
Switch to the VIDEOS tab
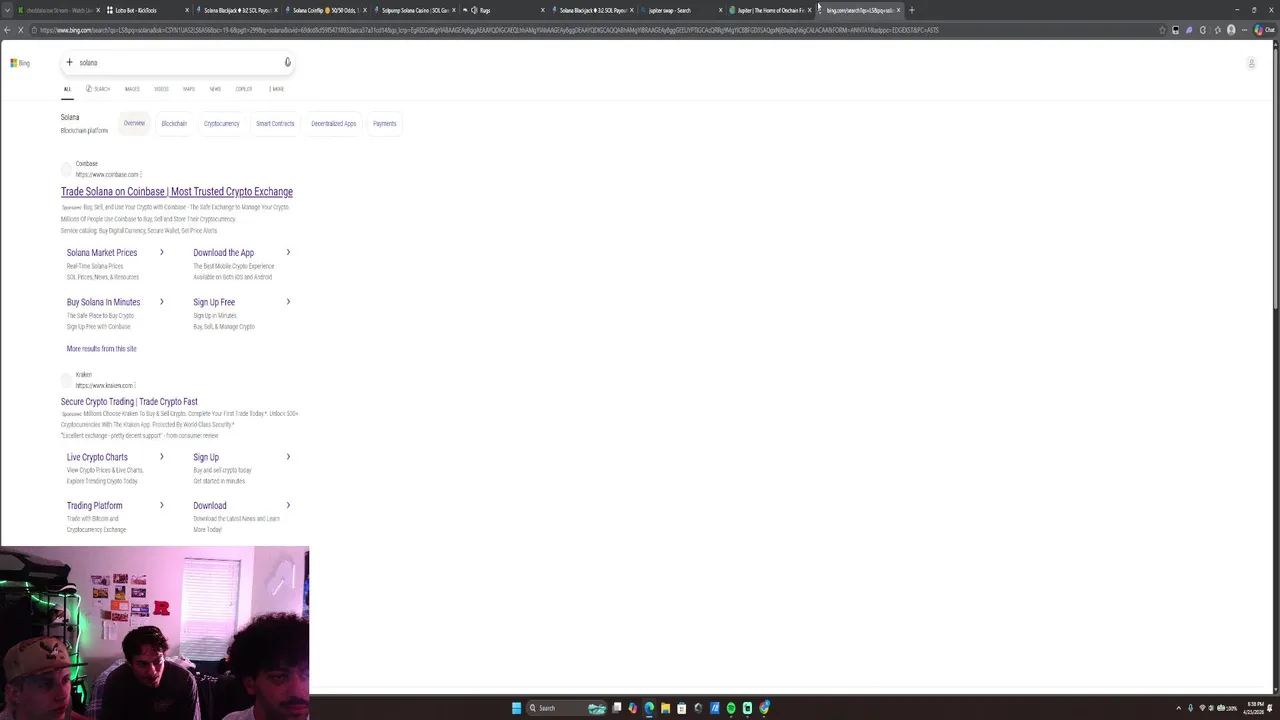pyautogui.click(x=161, y=89)
